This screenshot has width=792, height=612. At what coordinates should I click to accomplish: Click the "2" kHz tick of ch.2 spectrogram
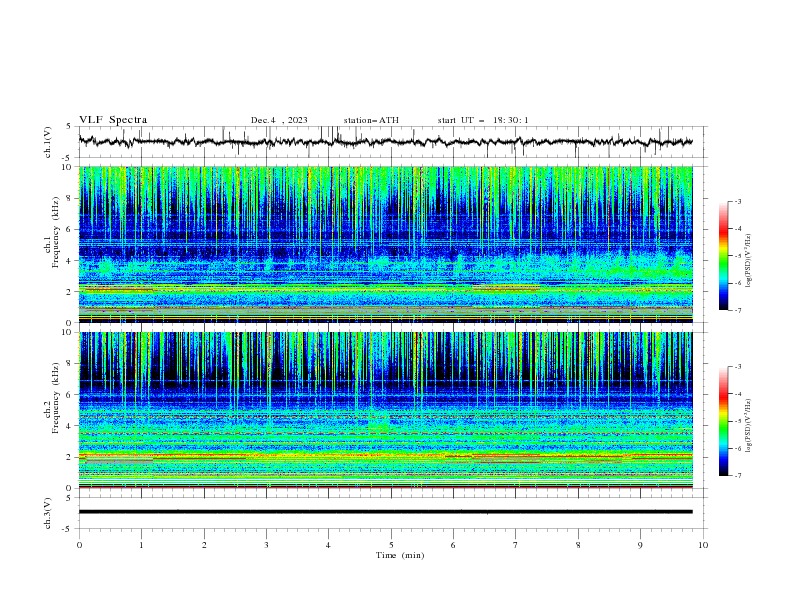(x=70, y=457)
